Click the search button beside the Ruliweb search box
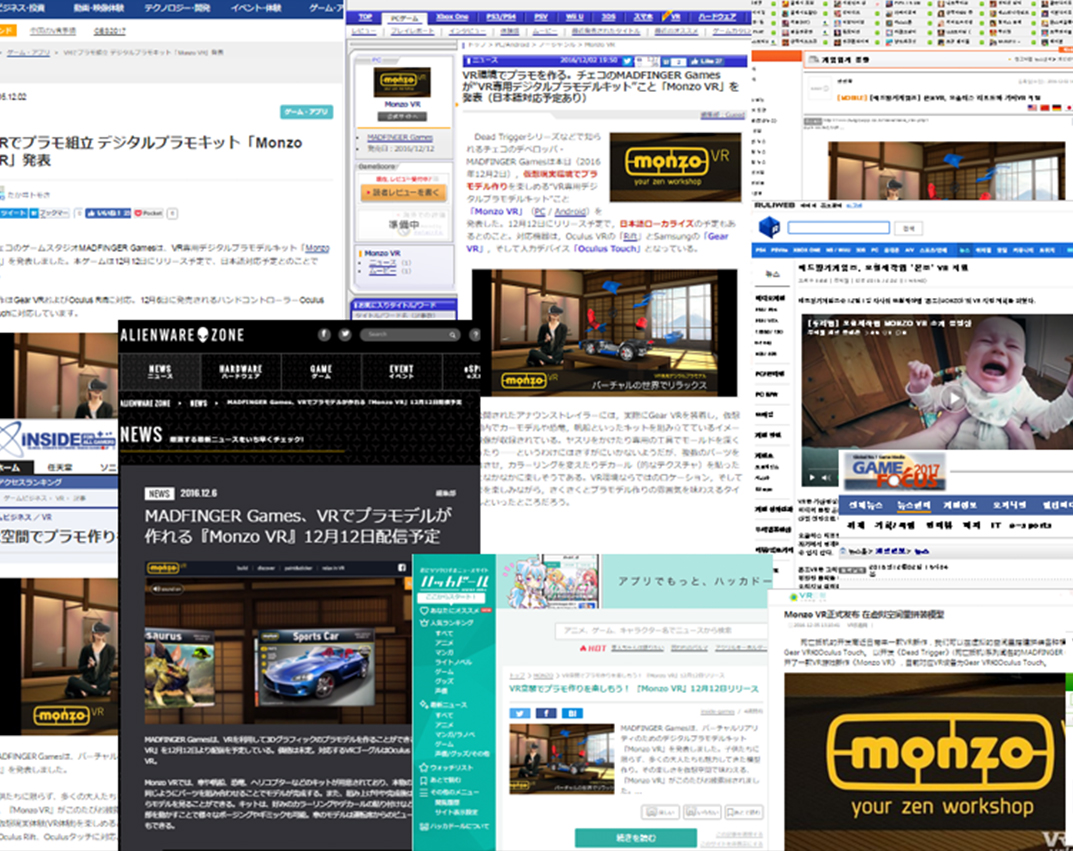 [909, 228]
